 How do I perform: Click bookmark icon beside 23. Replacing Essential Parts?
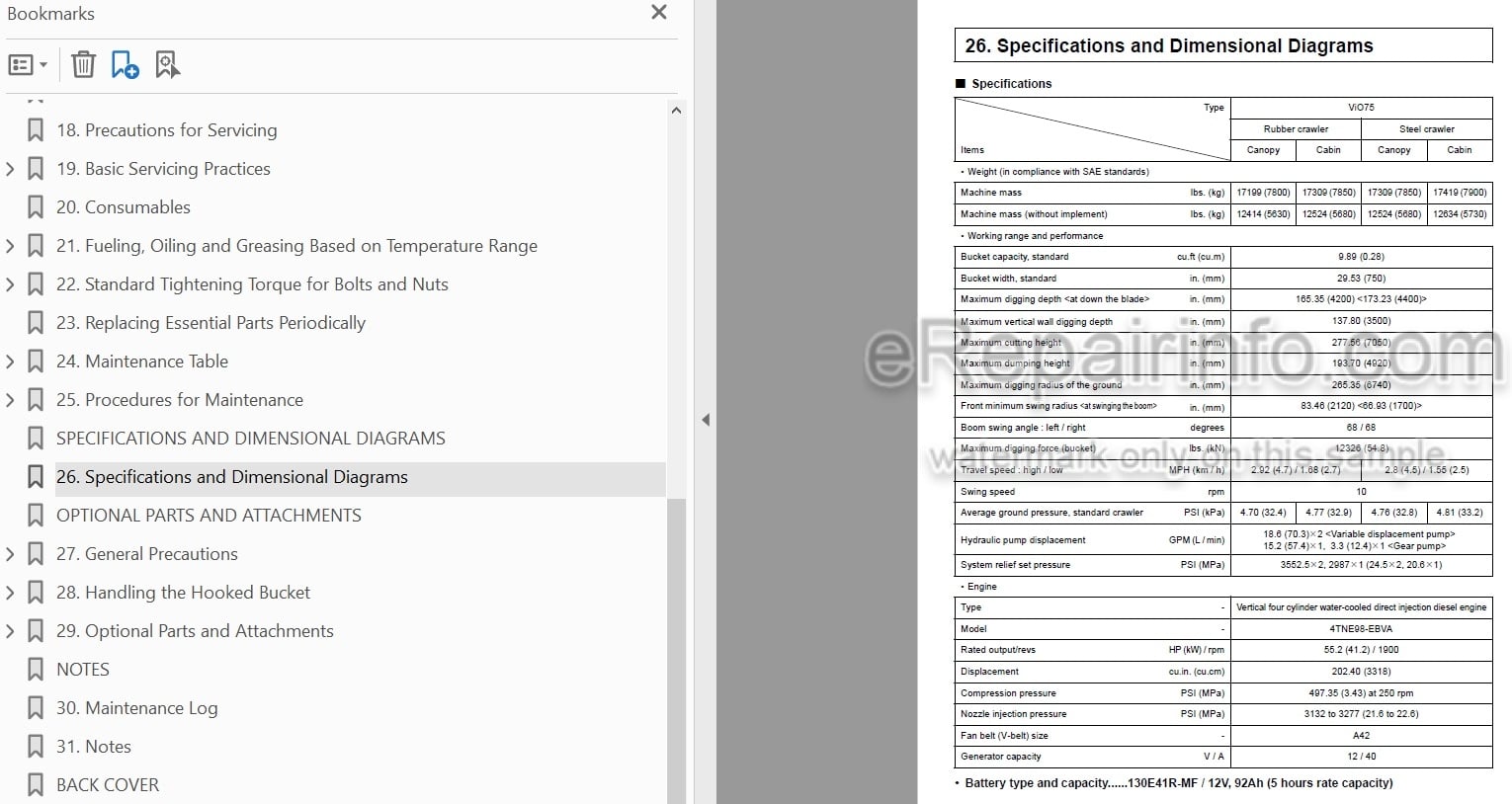pyautogui.click(x=36, y=323)
